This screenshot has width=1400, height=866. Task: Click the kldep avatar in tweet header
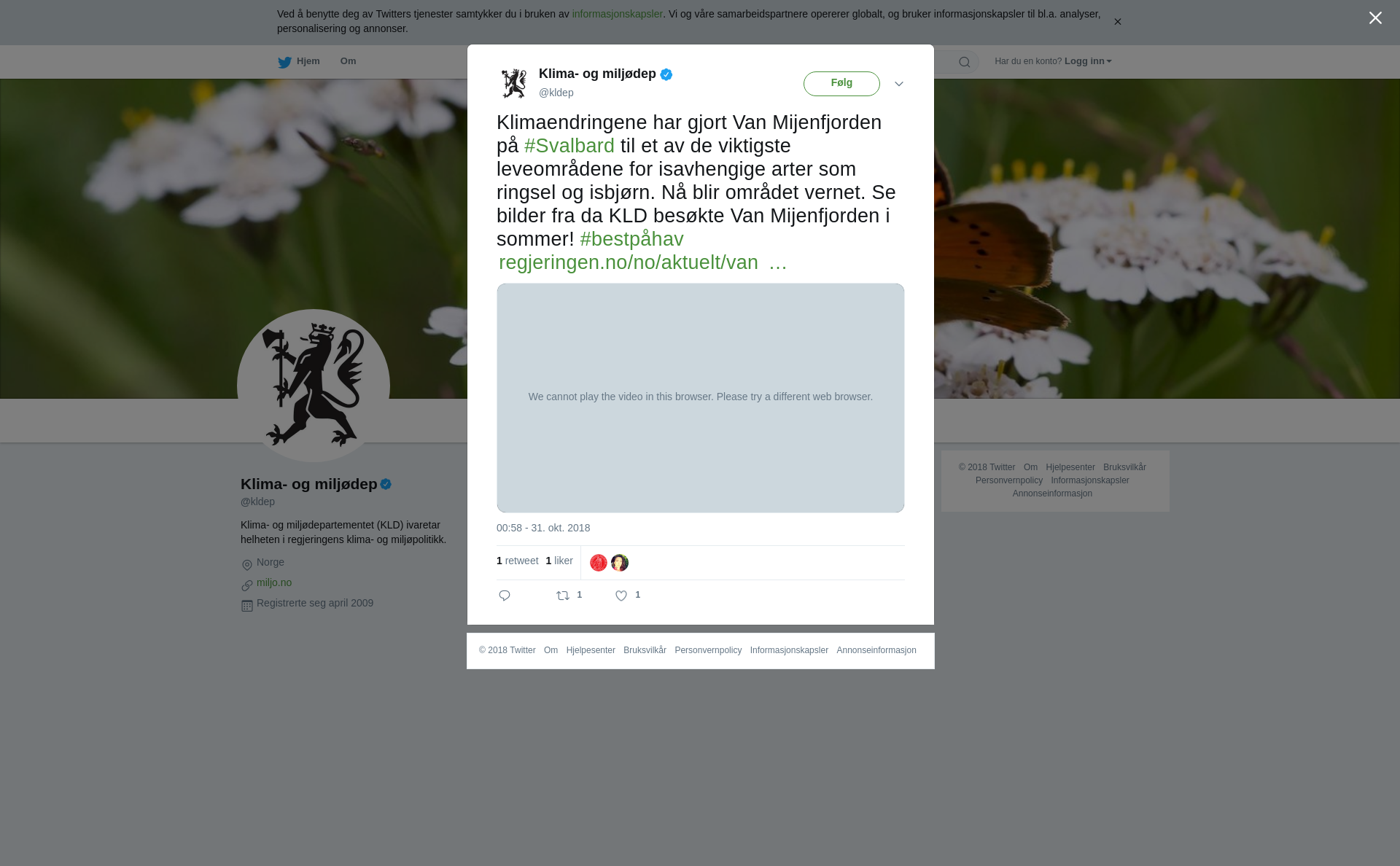tap(514, 83)
